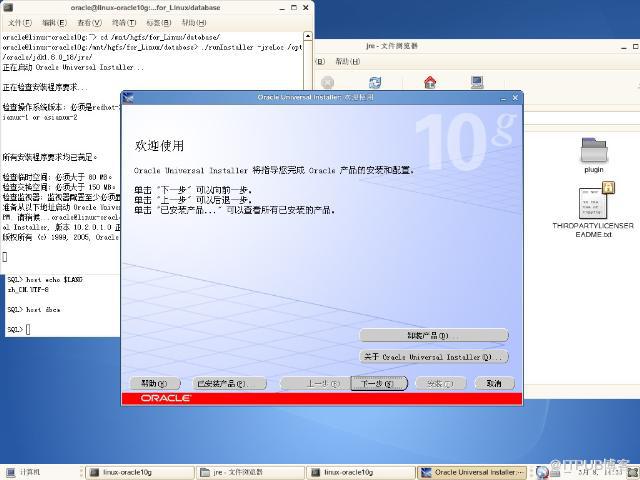Viewport: 640px width, 480px height.
Task: Click the Home icon in jre file browser
Action: click(x=430, y=82)
